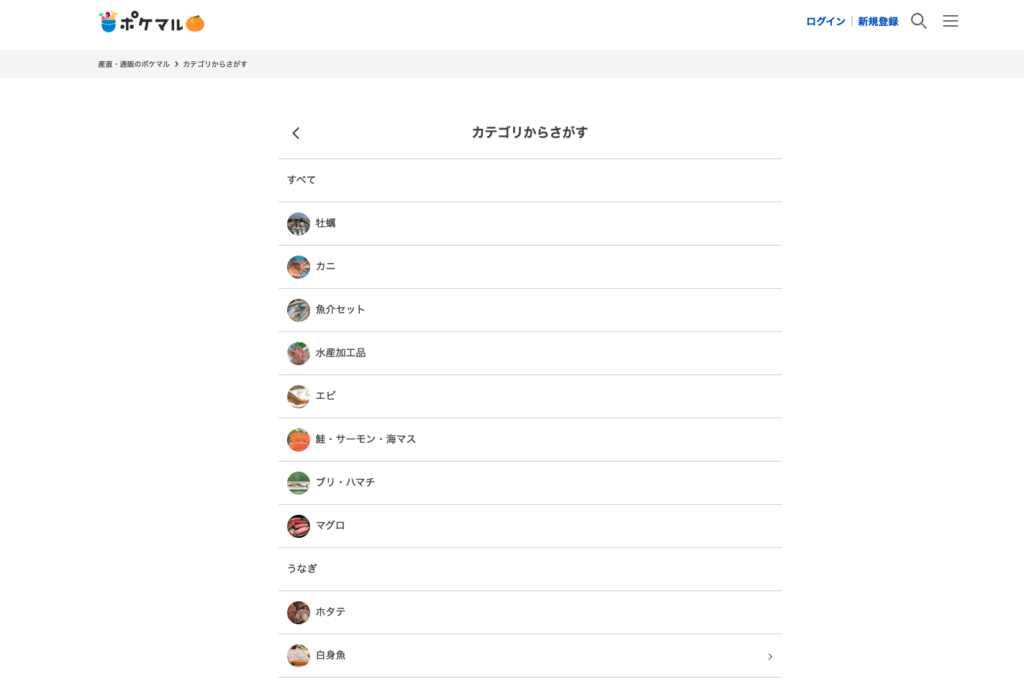Click the マグロ category image icon

pos(298,526)
